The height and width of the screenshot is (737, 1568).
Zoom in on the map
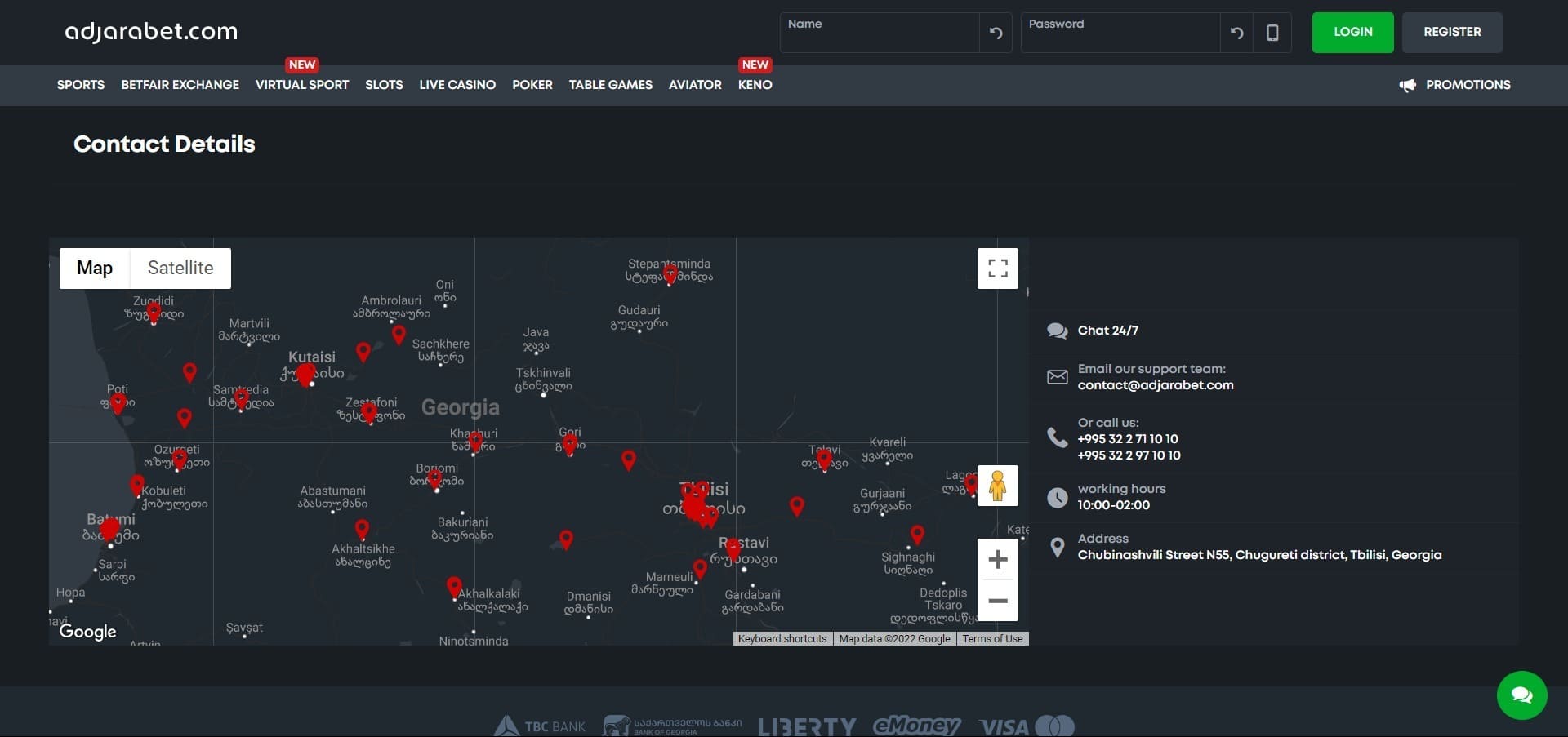[x=997, y=560]
